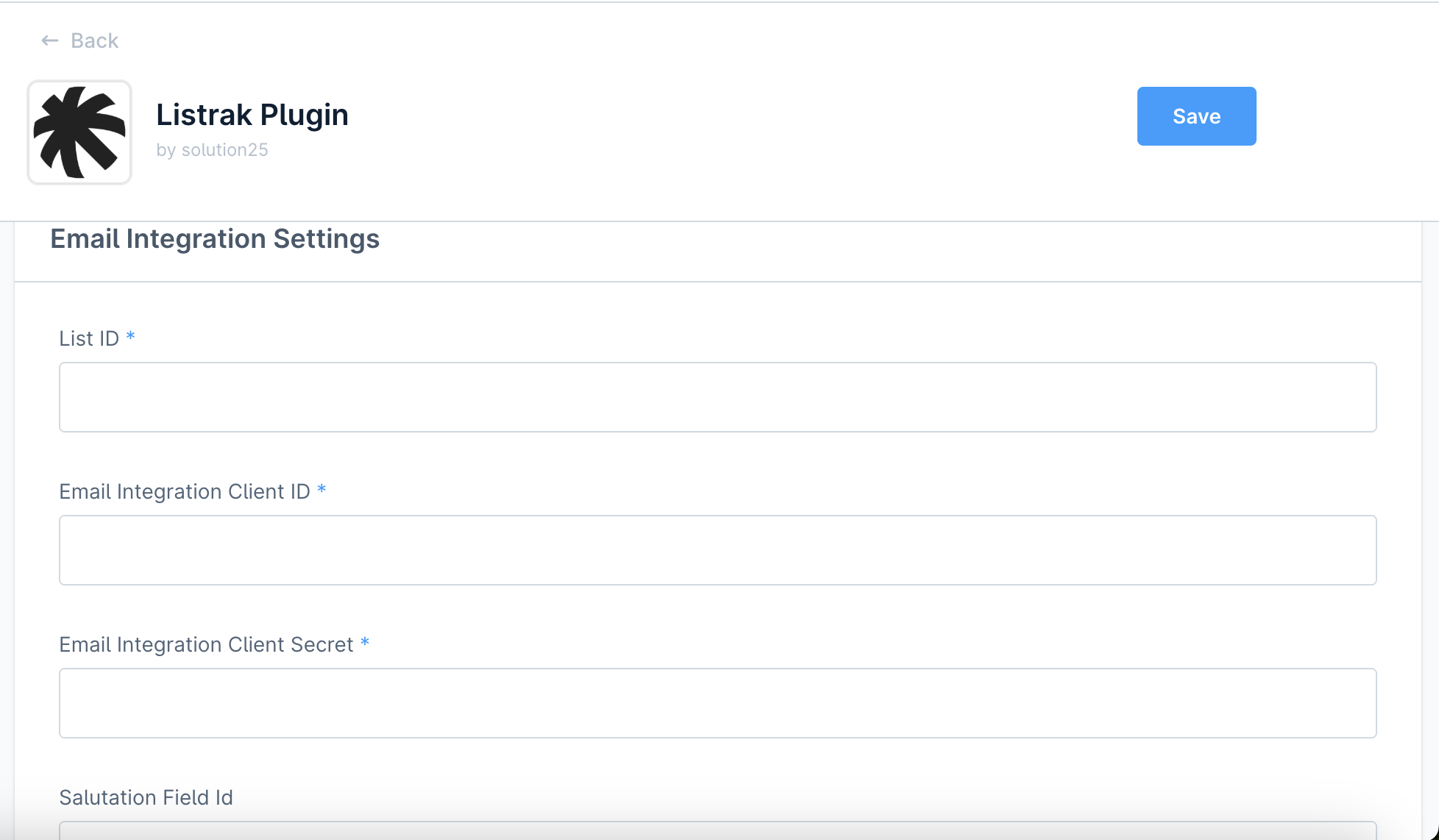Click the 'by solution25' author text
The width and height of the screenshot is (1439, 840).
pyautogui.click(x=212, y=150)
